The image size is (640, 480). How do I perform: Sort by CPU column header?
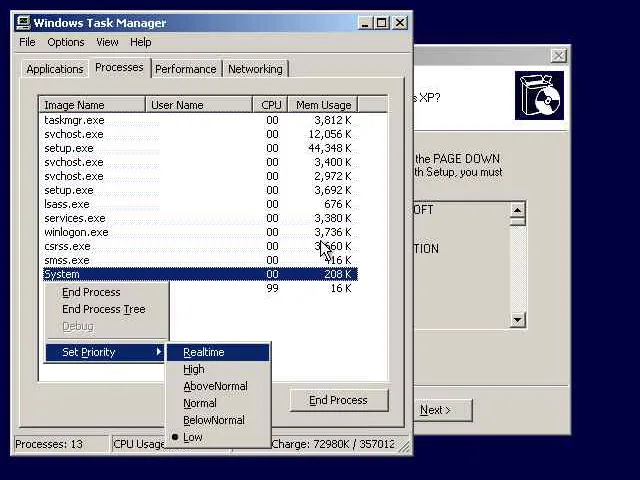tap(271, 105)
